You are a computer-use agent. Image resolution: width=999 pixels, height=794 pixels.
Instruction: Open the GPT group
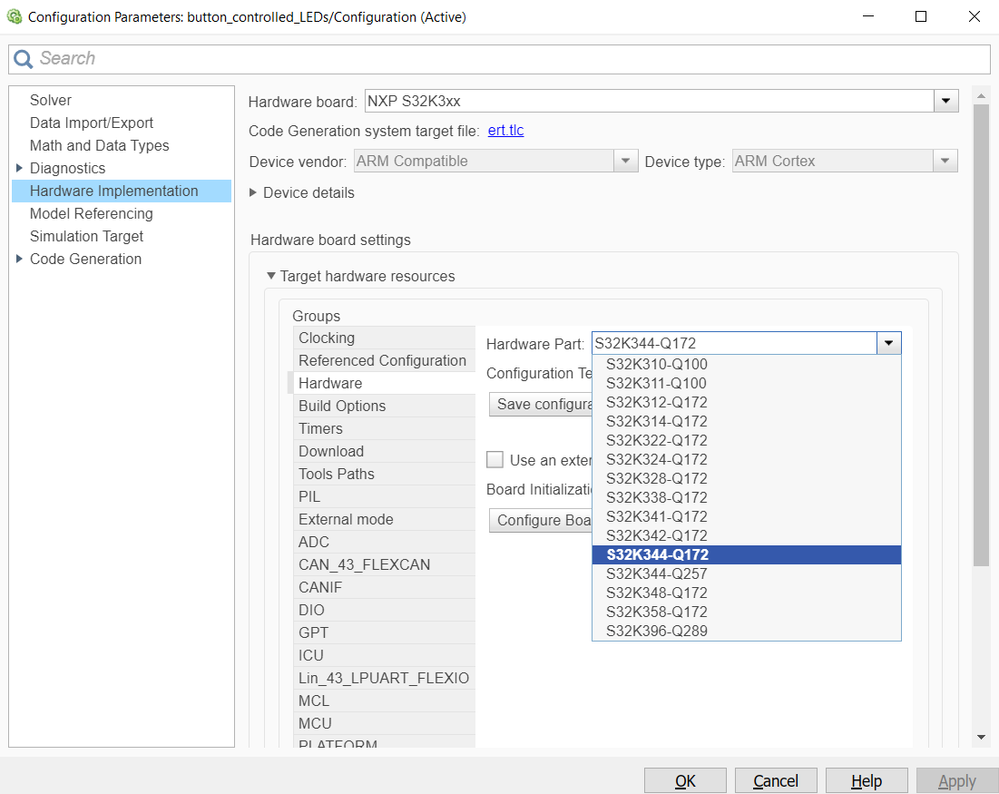click(384, 633)
